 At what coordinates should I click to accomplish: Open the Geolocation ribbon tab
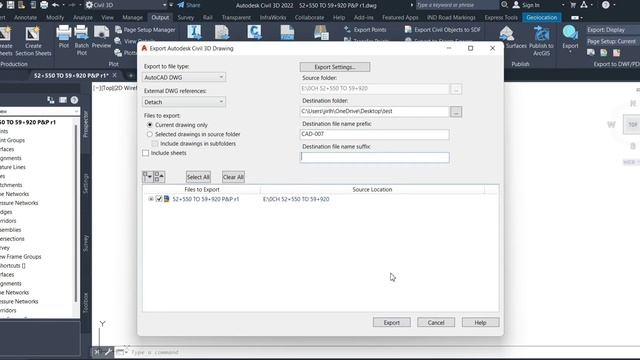coord(541,18)
